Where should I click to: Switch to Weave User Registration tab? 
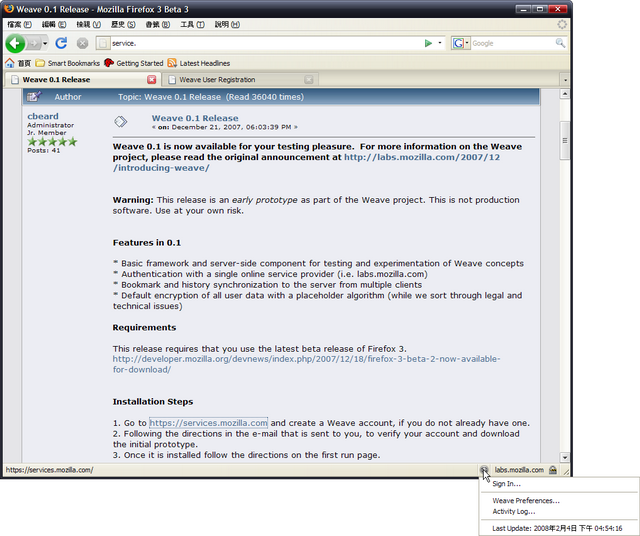240,80
